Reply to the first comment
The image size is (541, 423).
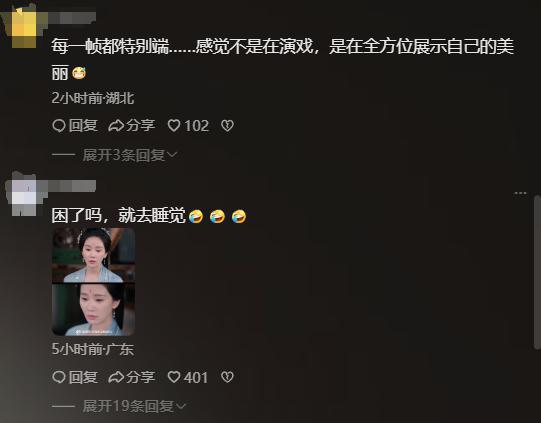[x=75, y=126]
